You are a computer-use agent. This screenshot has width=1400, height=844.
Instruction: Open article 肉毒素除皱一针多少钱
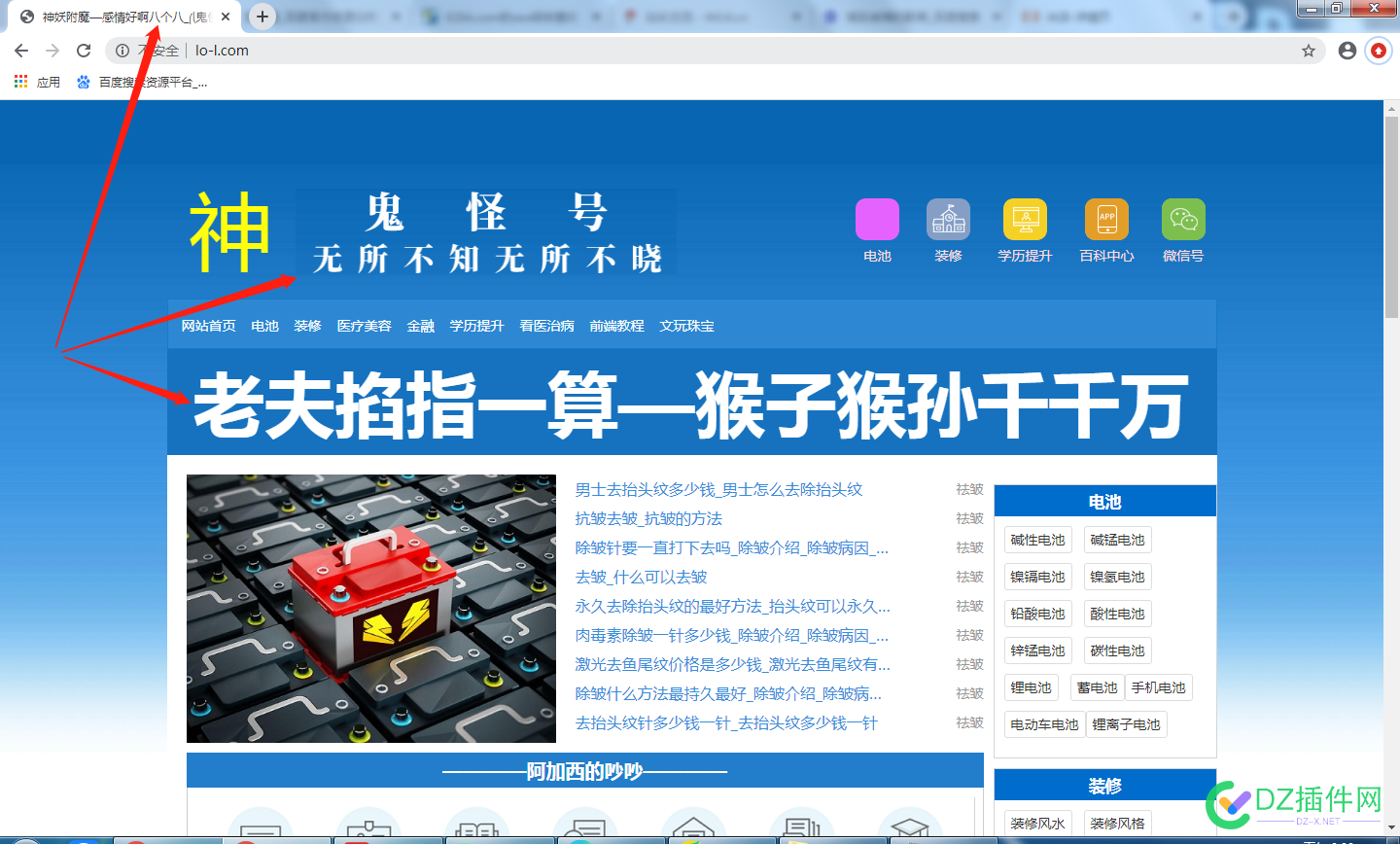[x=731, y=635]
